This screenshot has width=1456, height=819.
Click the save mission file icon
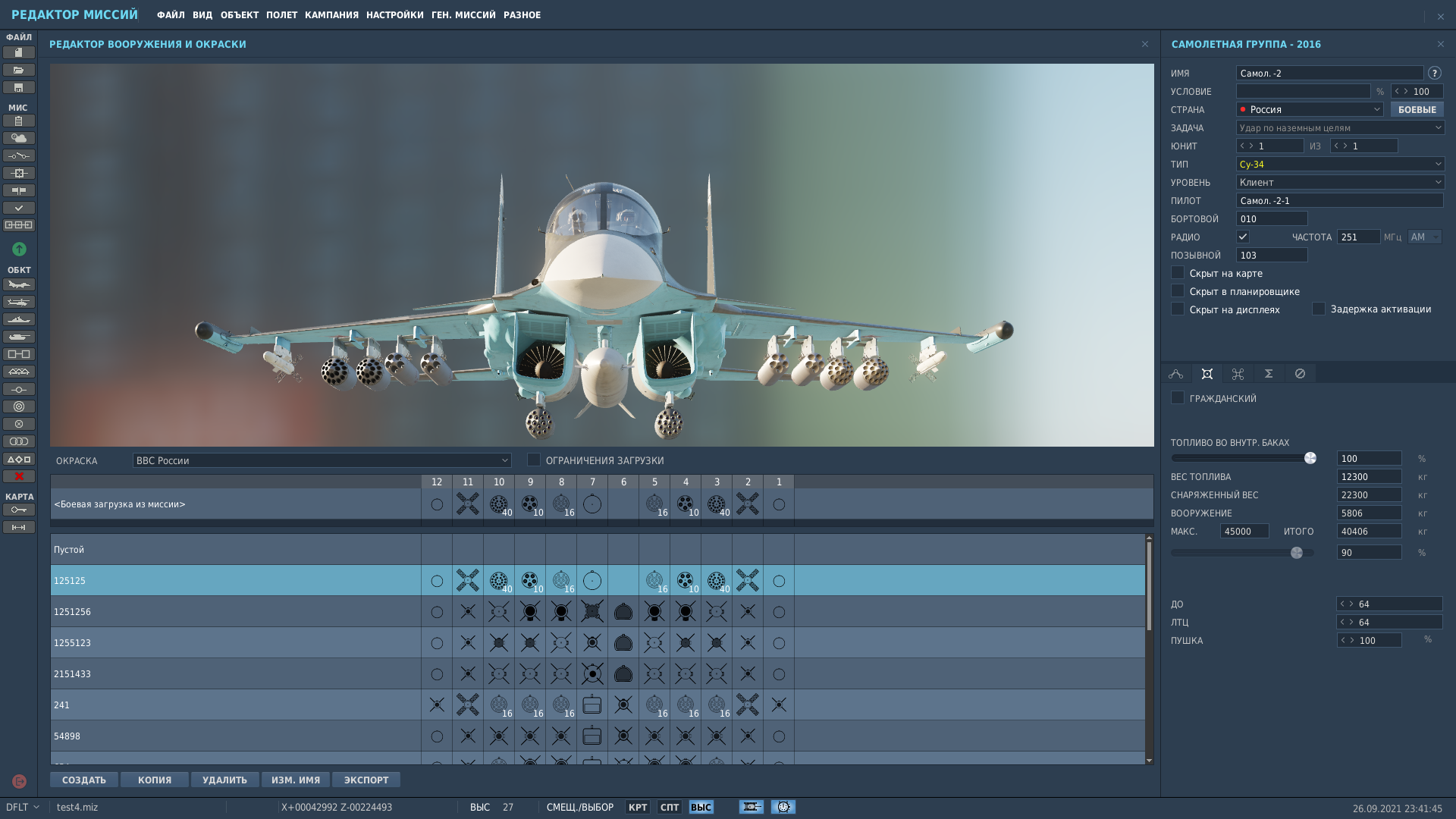tap(19, 87)
